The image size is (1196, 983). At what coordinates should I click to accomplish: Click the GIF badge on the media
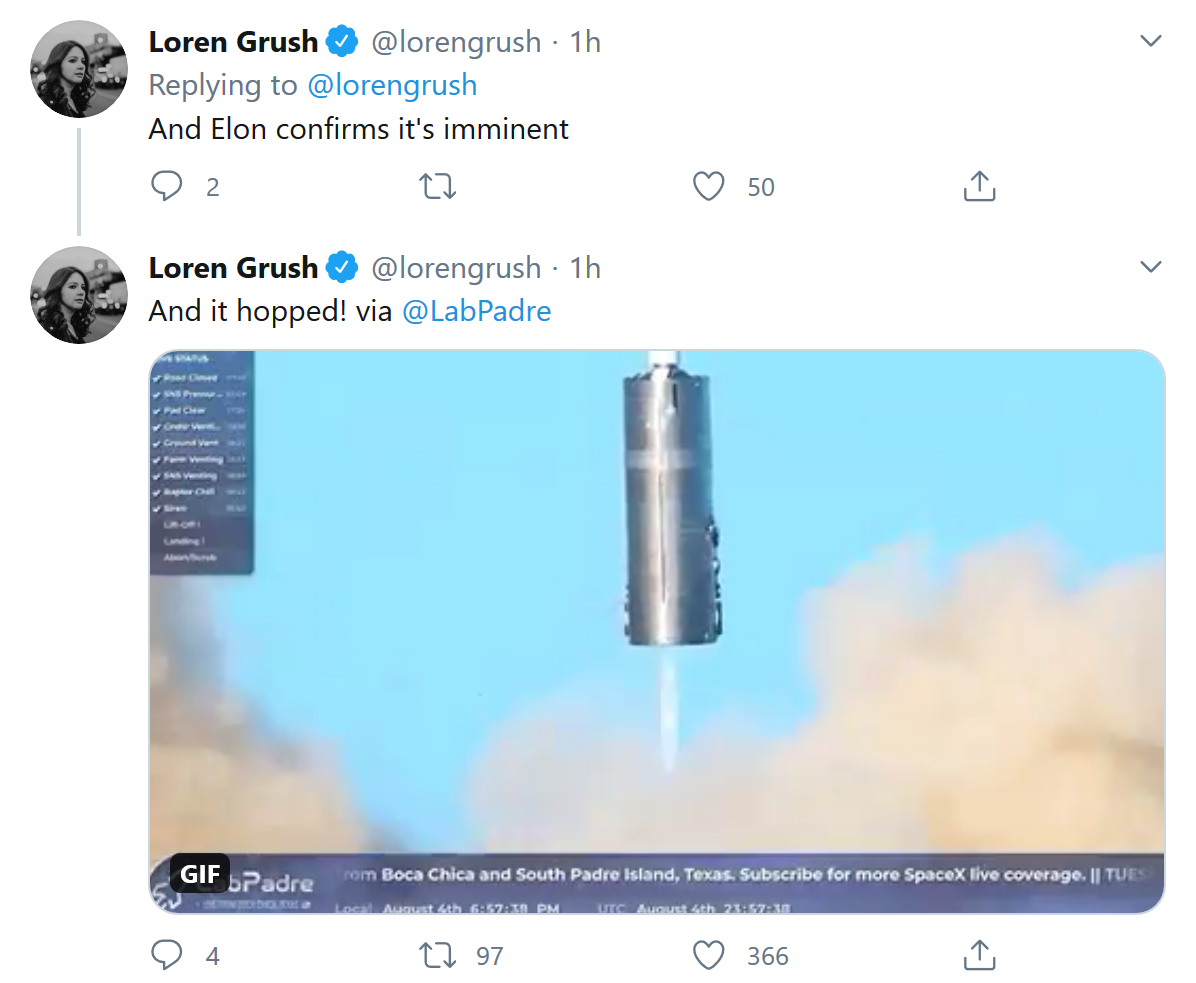click(x=200, y=875)
